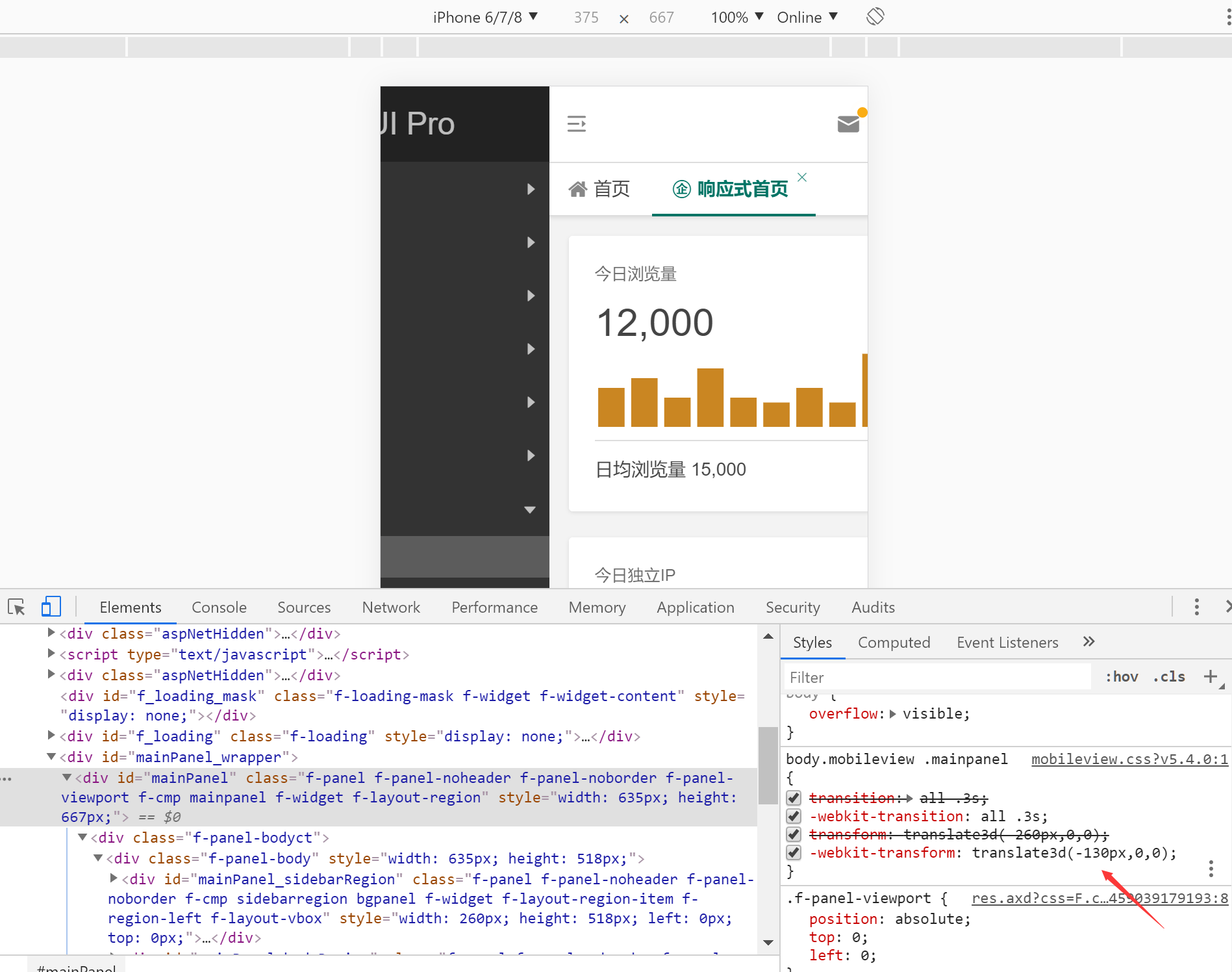1232x972 pixels.
Task: Open the mainpanel rule options dots
Action: pyautogui.click(x=1211, y=869)
